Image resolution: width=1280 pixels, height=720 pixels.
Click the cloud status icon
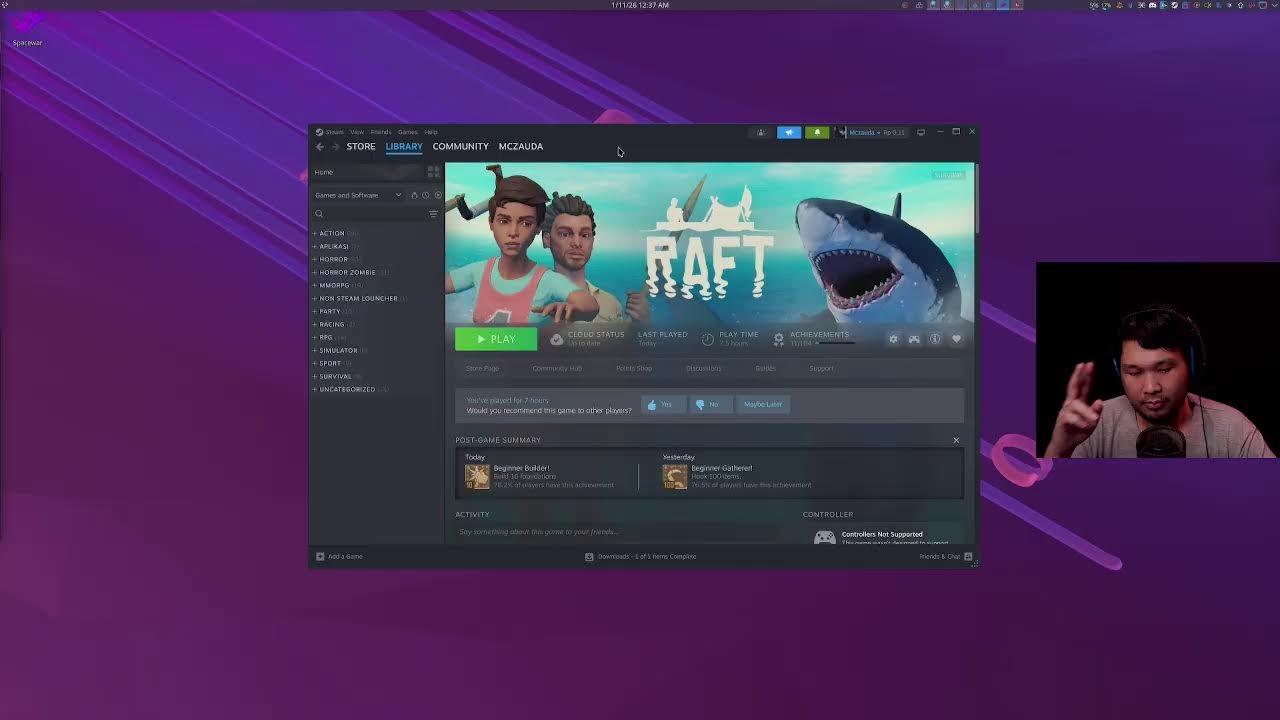pos(557,339)
